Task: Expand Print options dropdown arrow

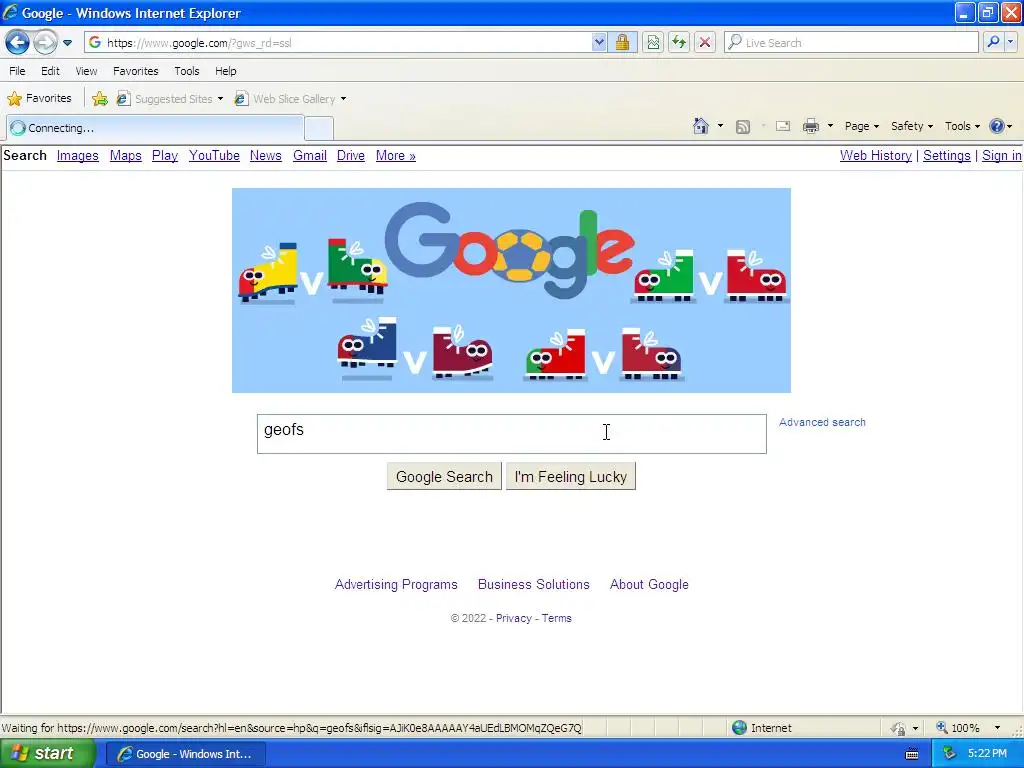Action: click(830, 126)
